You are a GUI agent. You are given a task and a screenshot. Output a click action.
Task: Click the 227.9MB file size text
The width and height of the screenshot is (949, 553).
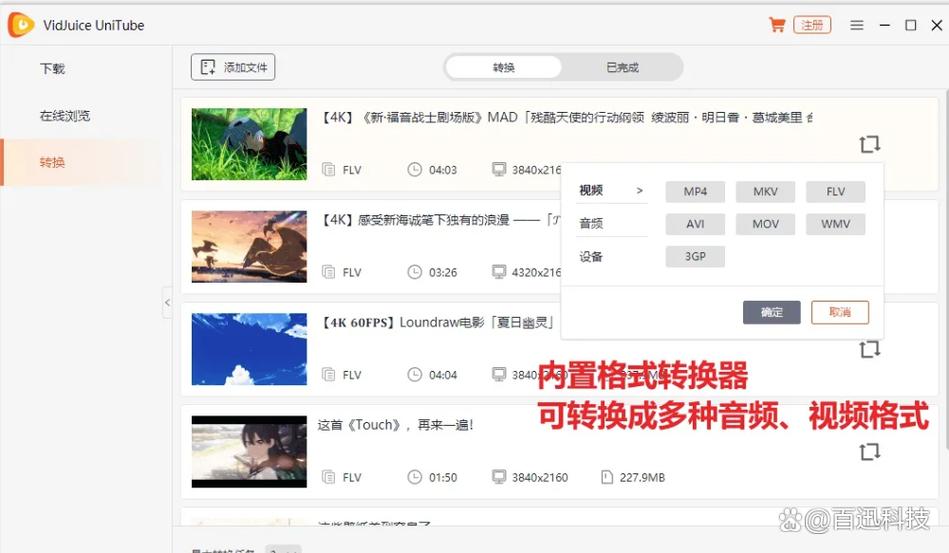pos(642,477)
